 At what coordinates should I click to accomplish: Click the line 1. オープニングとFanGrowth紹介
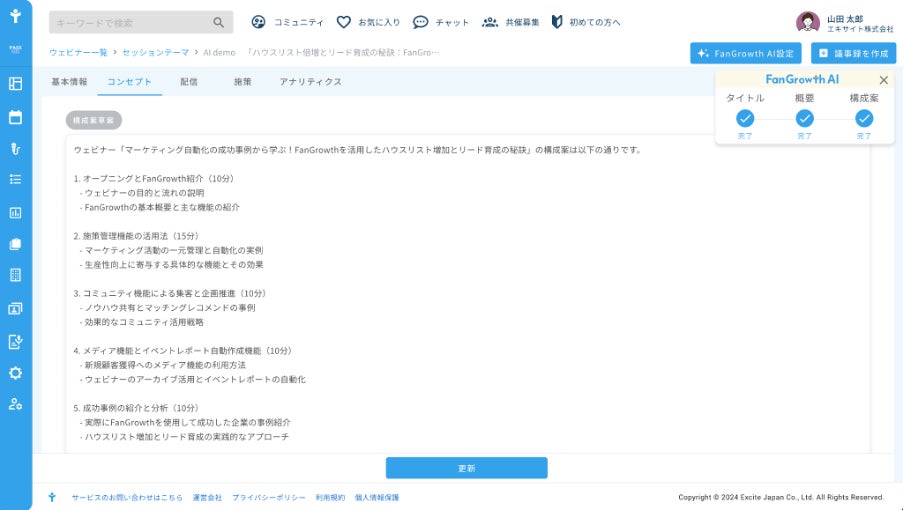pyautogui.click(x=153, y=179)
